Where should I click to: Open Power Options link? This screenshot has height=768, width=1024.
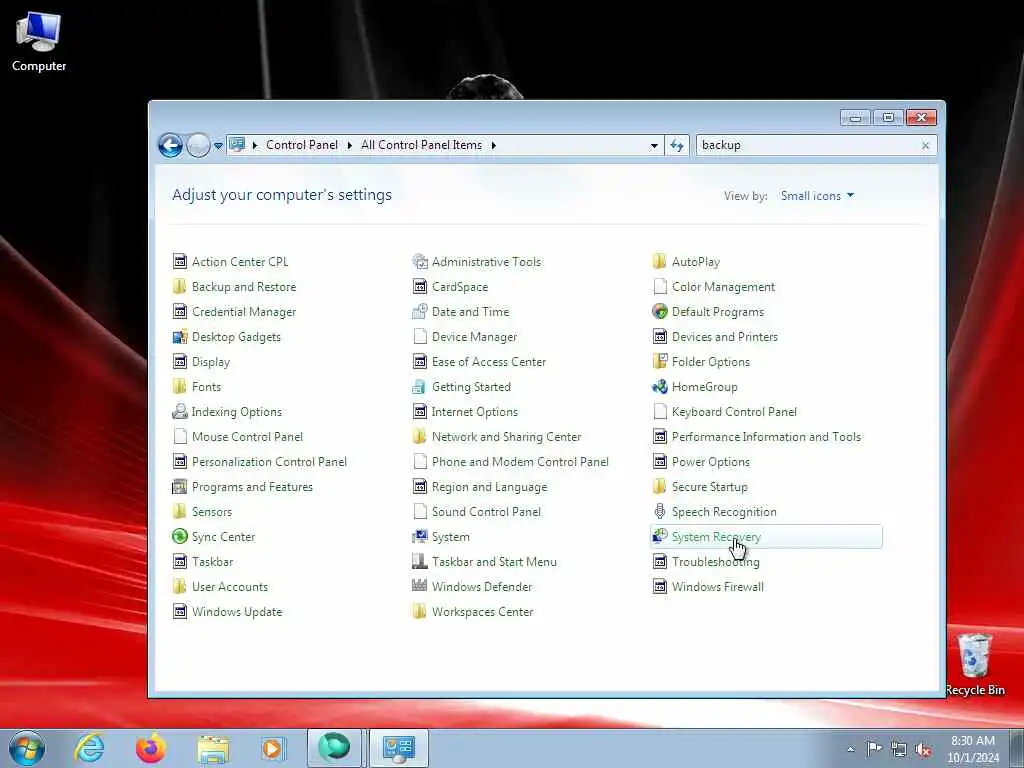point(711,462)
